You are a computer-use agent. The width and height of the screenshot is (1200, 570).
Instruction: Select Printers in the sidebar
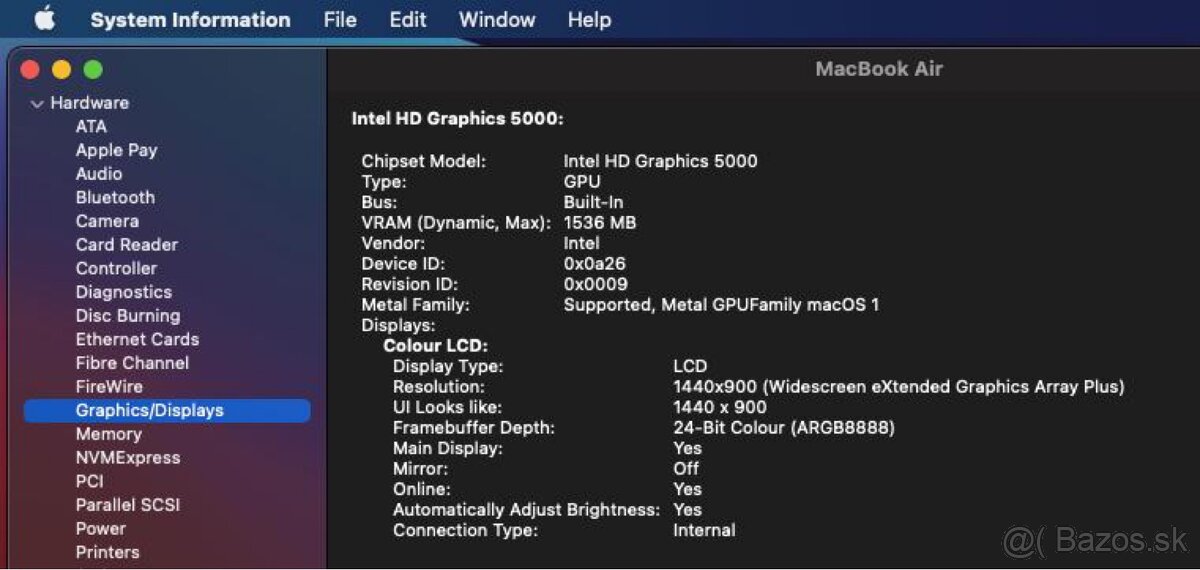pyautogui.click(x=107, y=552)
